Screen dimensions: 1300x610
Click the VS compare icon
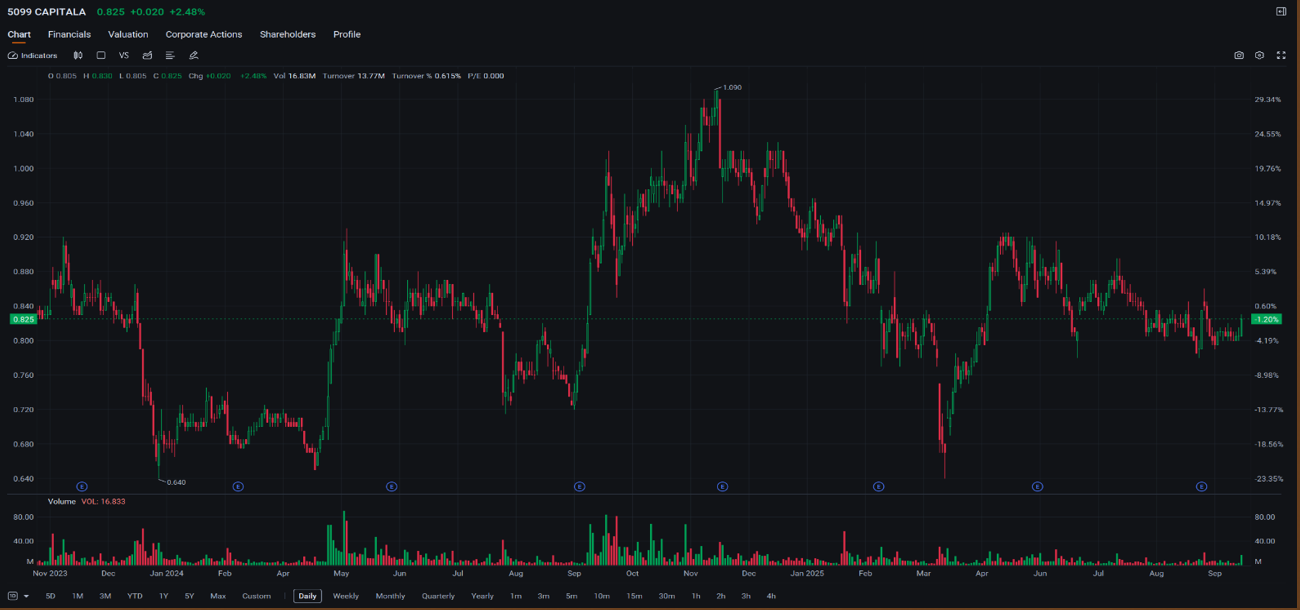[124, 56]
